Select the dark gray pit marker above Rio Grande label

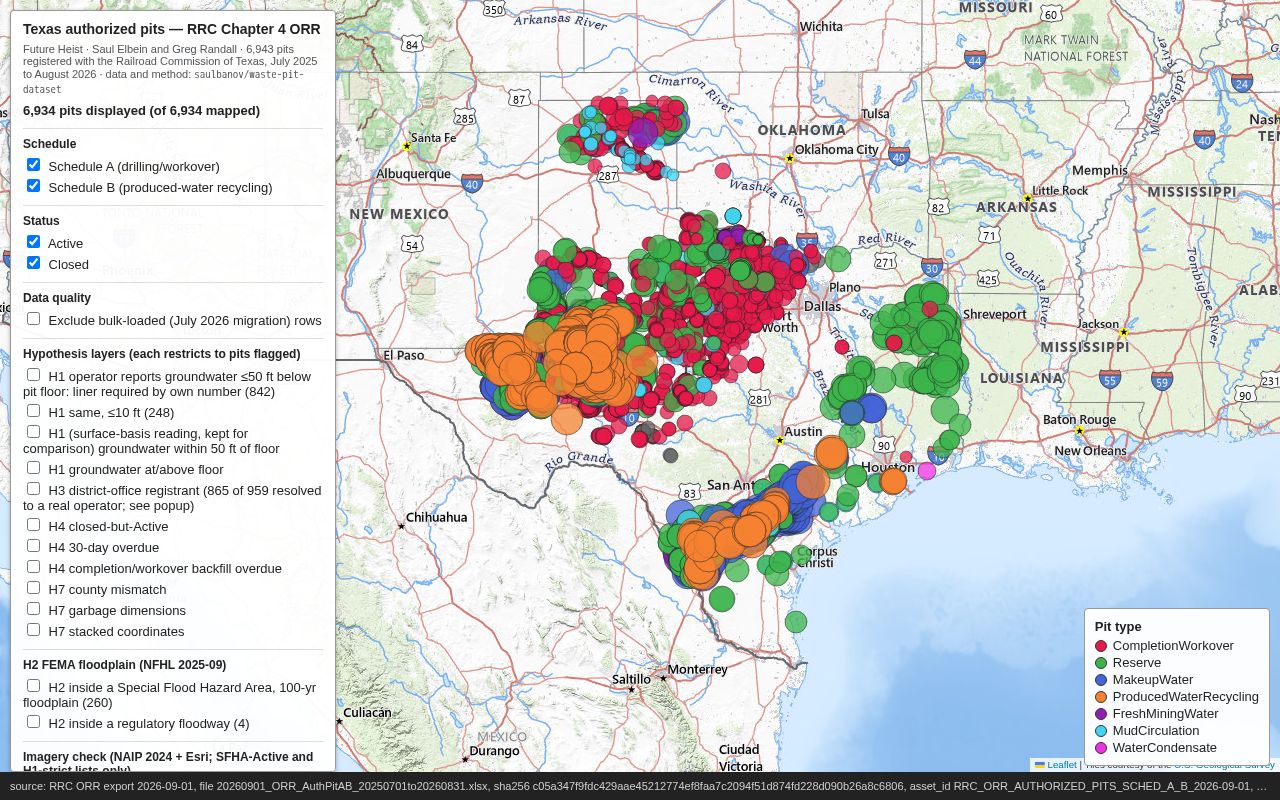tap(670, 455)
